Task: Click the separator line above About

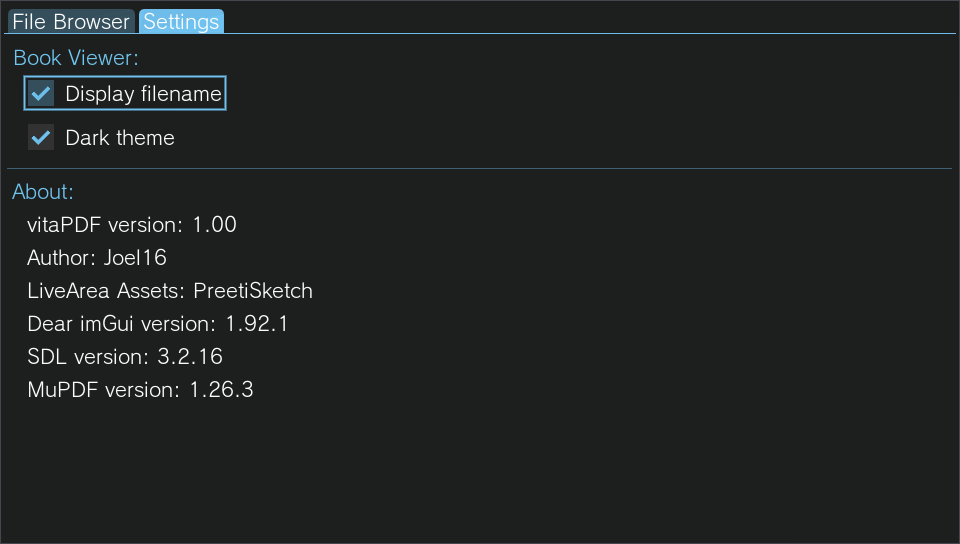Action: [x=479, y=168]
